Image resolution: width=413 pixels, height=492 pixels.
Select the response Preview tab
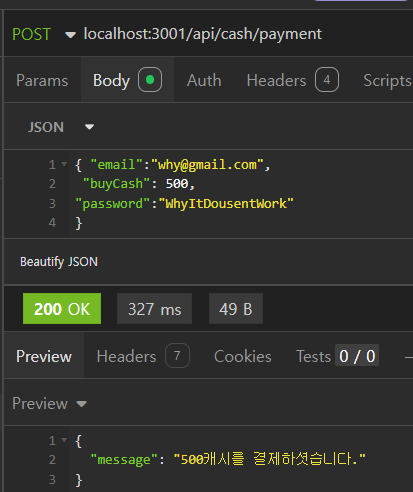(44, 356)
